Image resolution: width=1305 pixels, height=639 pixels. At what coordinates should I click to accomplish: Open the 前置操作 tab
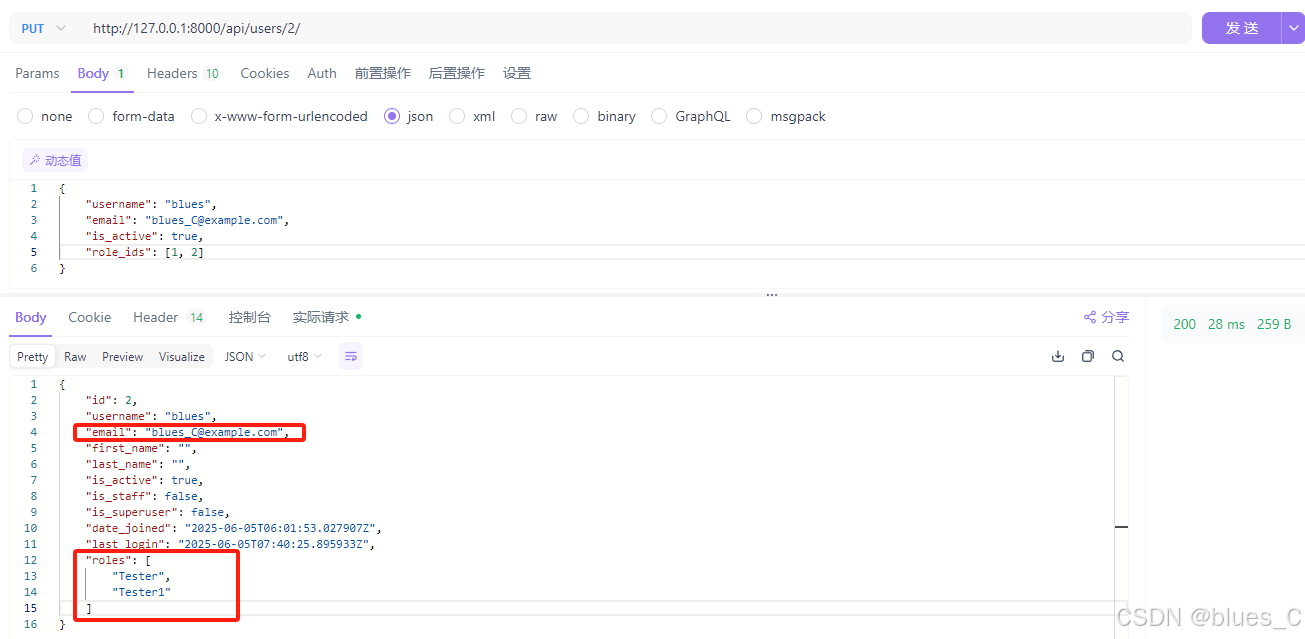coord(382,73)
